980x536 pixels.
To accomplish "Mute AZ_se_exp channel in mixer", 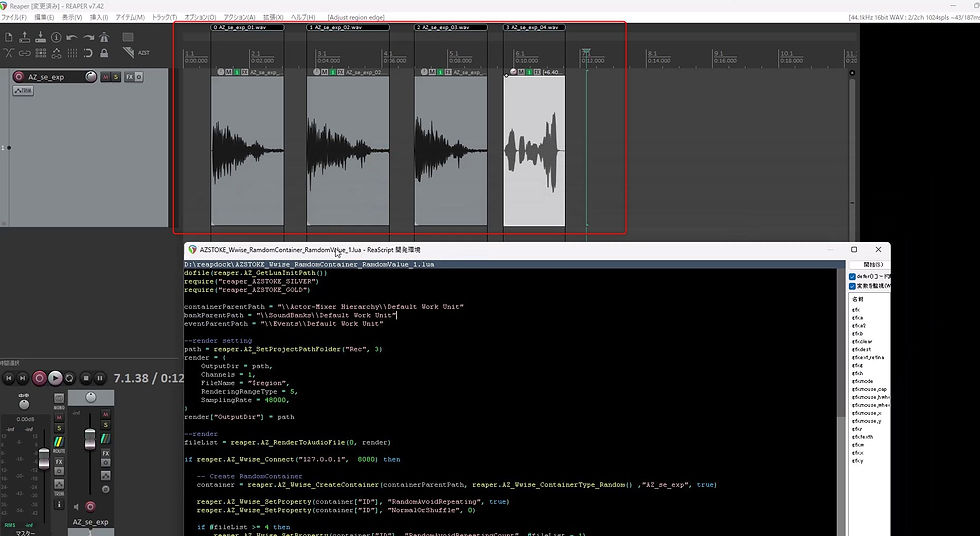I will [106, 414].
